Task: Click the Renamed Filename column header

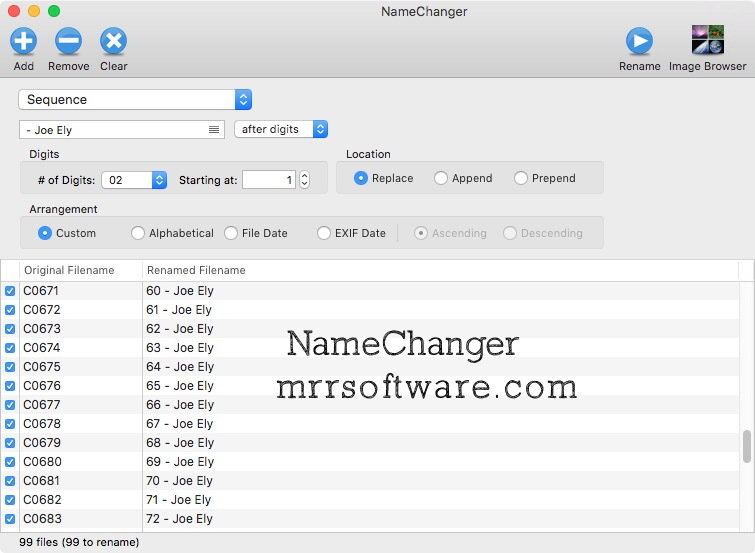Action: (x=196, y=270)
